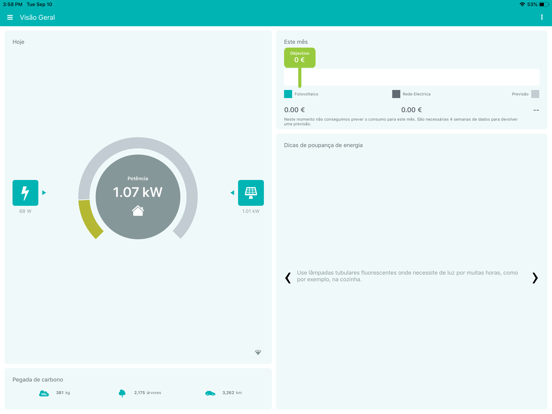Tap the 68 W grid power value

coord(25,211)
